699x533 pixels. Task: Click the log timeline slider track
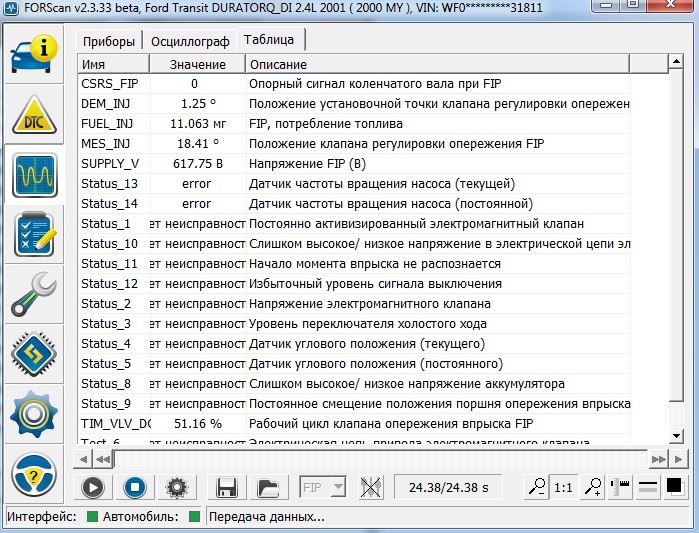[381, 459]
